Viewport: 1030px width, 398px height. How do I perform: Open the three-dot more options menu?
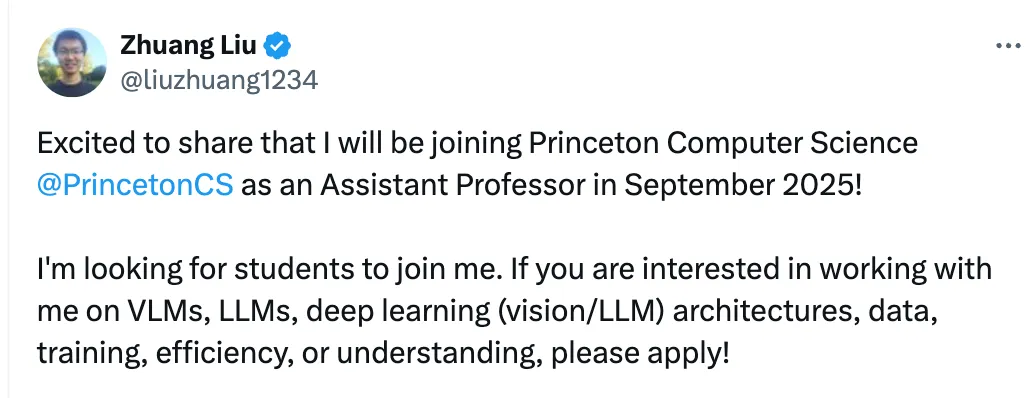click(1008, 46)
